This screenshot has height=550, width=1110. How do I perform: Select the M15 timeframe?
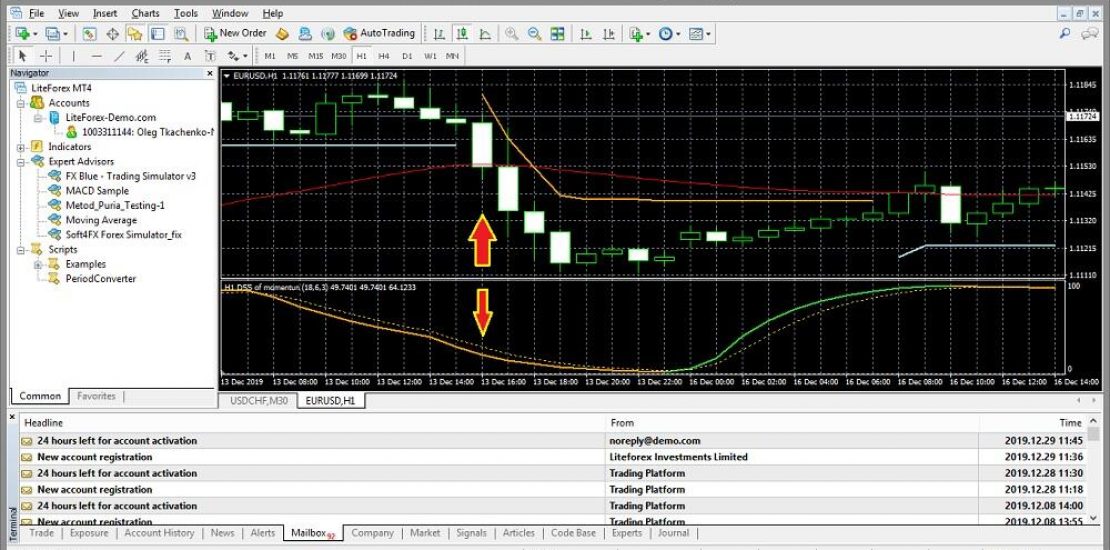click(315, 56)
